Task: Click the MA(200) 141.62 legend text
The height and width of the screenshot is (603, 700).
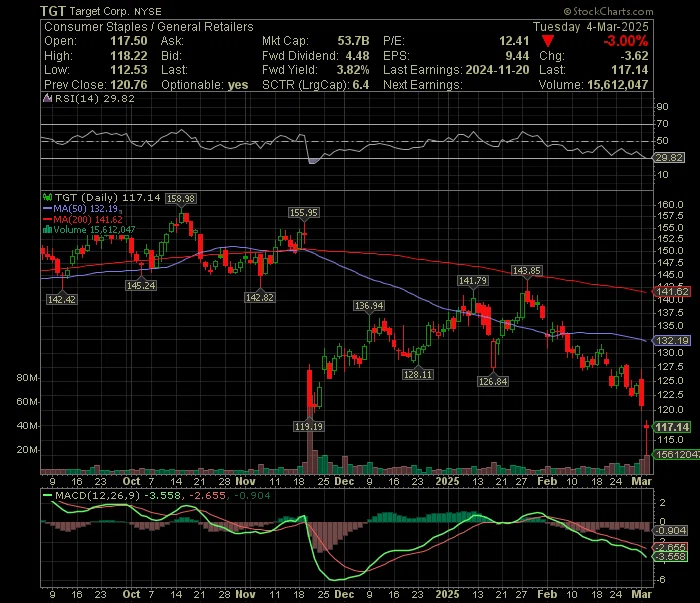Action: [88, 220]
